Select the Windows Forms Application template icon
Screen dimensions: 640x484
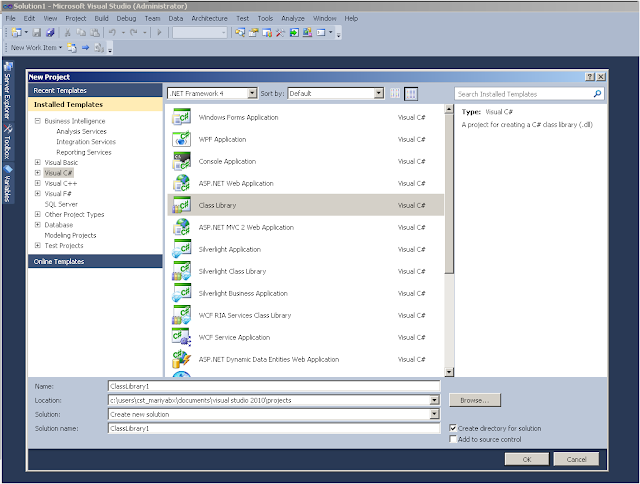coord(182,117)
